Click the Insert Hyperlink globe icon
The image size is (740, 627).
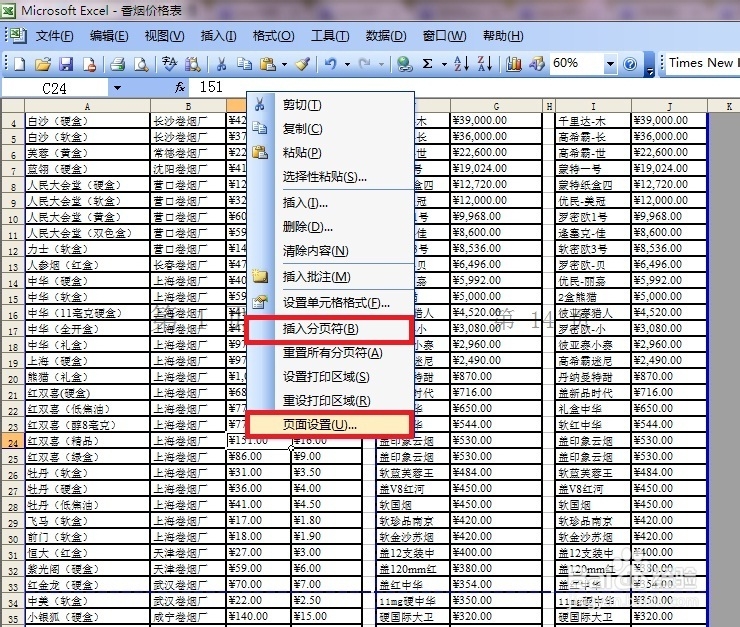404,64
